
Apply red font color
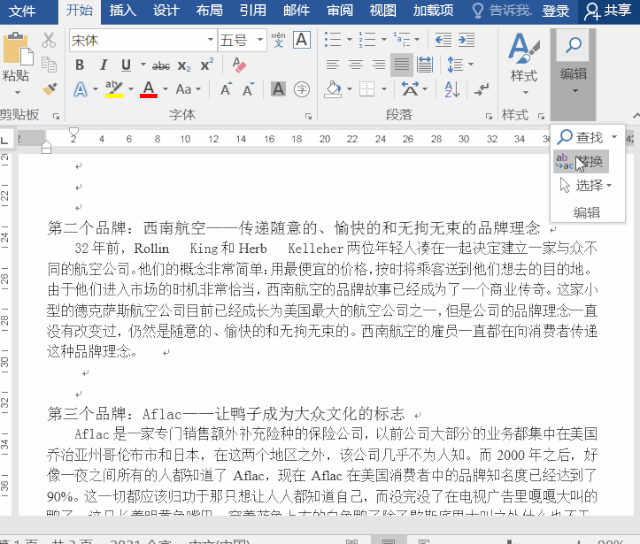[149, 89]
